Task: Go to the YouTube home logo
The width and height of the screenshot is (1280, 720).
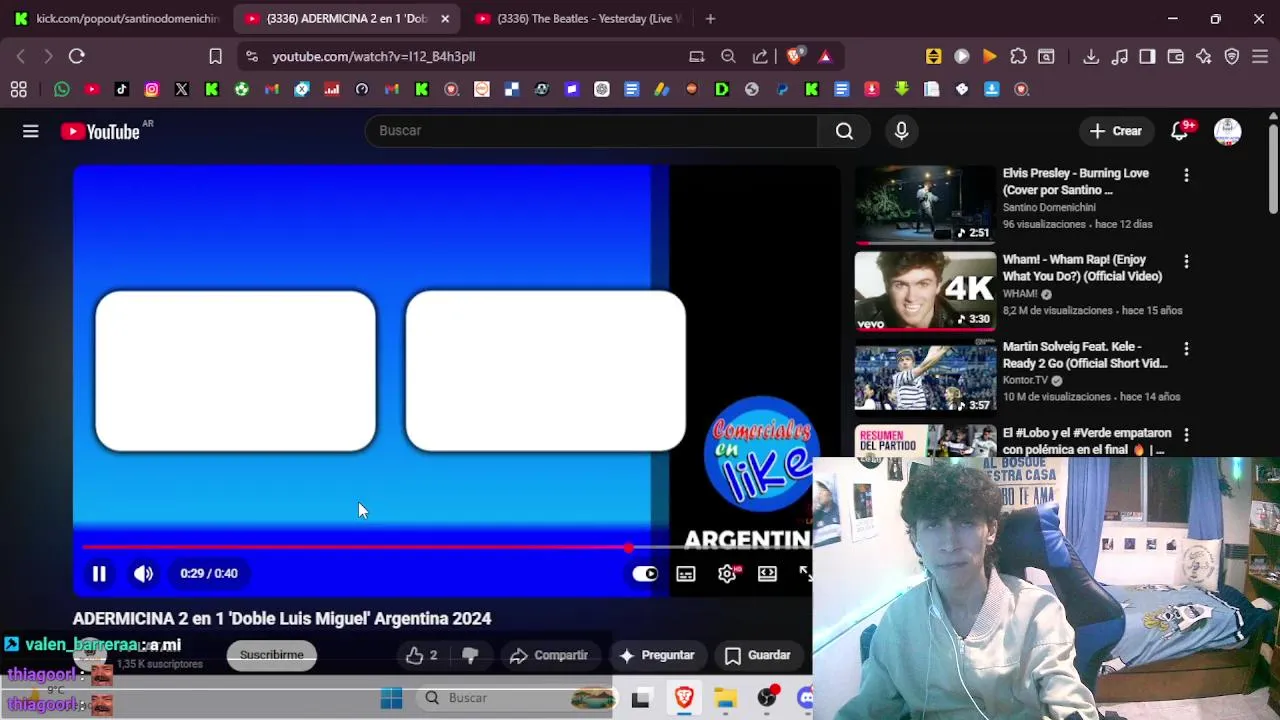Action: (x=100, y=131)
